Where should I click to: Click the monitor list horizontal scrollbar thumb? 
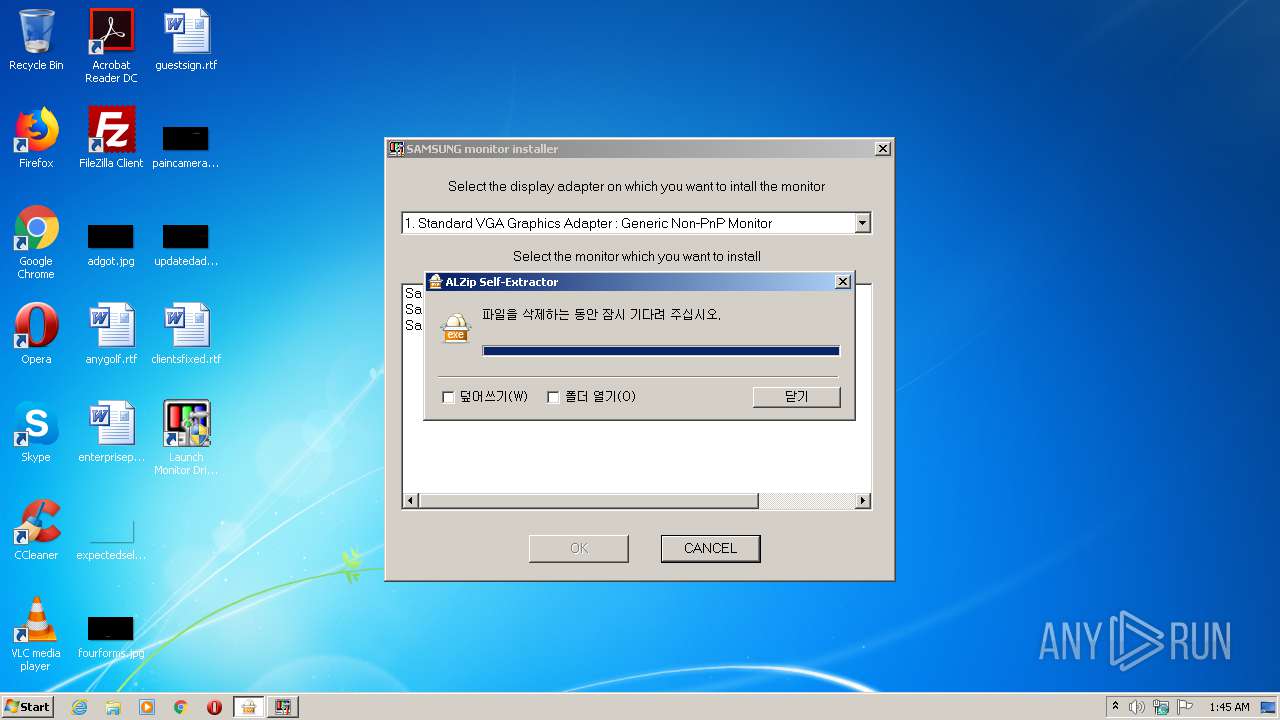588,500
